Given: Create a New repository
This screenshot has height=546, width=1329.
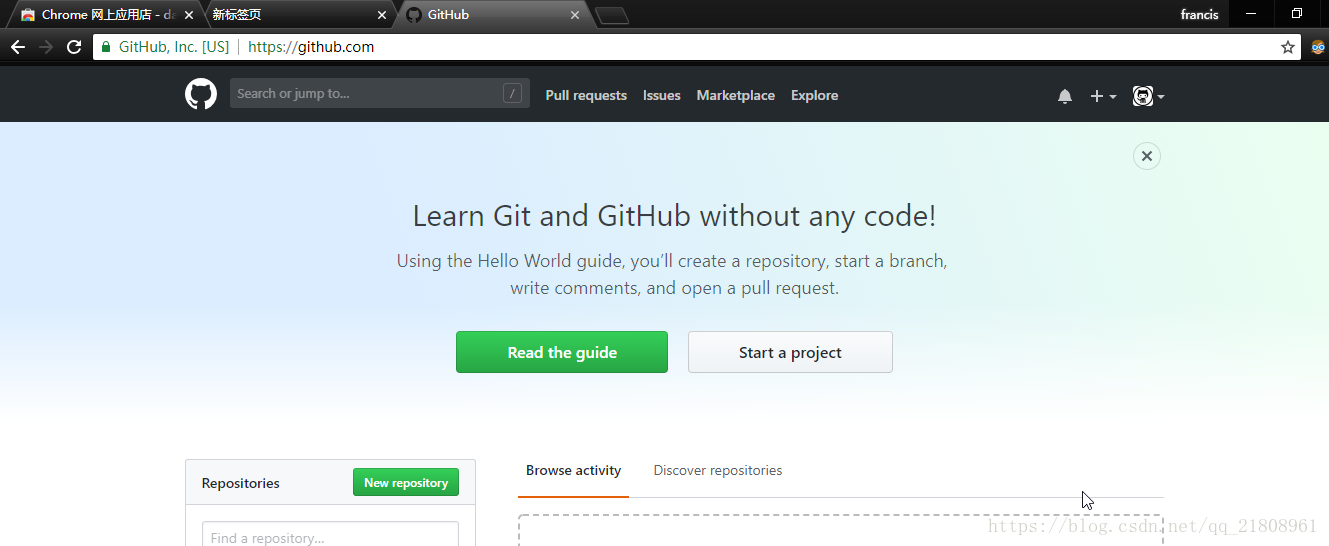Looking at the screenshot, I should (406, 482).
